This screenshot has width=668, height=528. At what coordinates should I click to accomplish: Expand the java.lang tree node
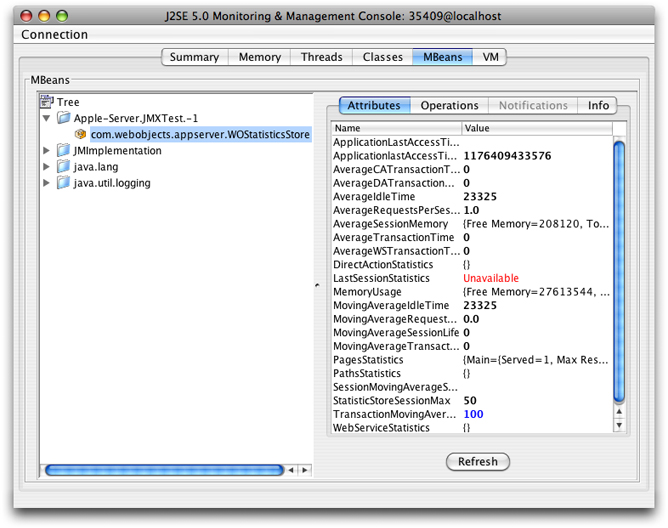[46, 166]
